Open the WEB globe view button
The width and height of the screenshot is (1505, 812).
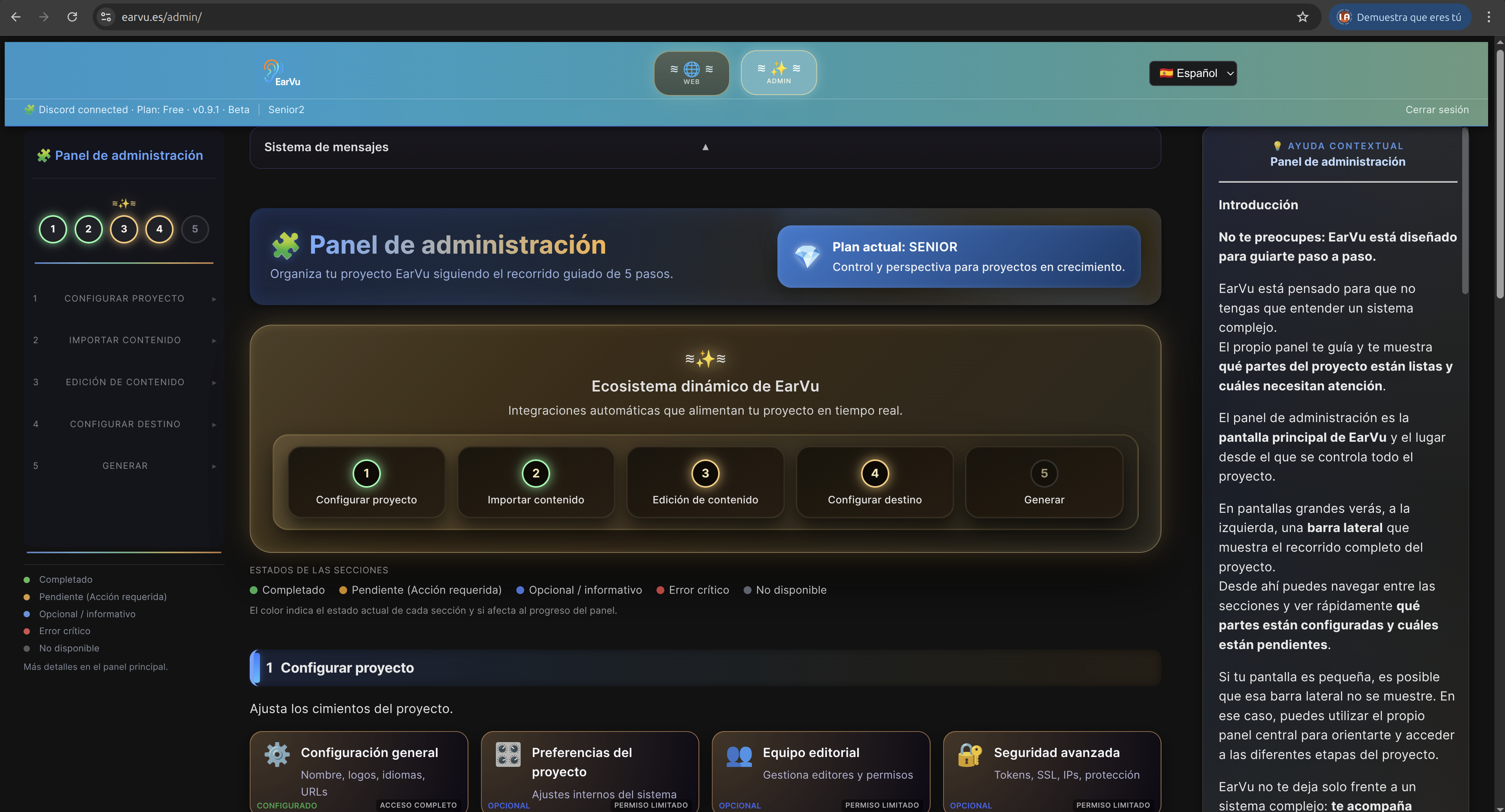[691, 73]
